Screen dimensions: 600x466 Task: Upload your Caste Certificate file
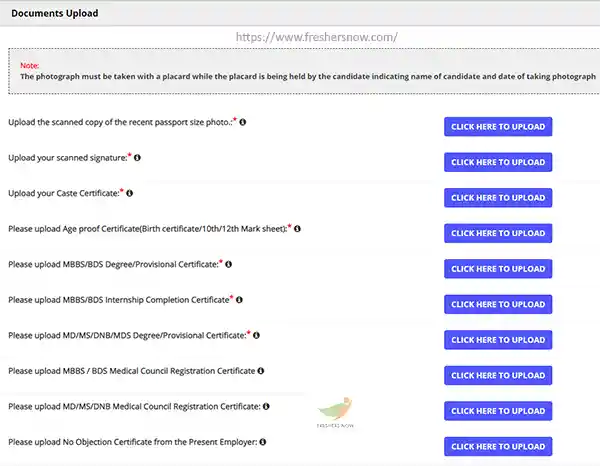click(x=498, y=198)
